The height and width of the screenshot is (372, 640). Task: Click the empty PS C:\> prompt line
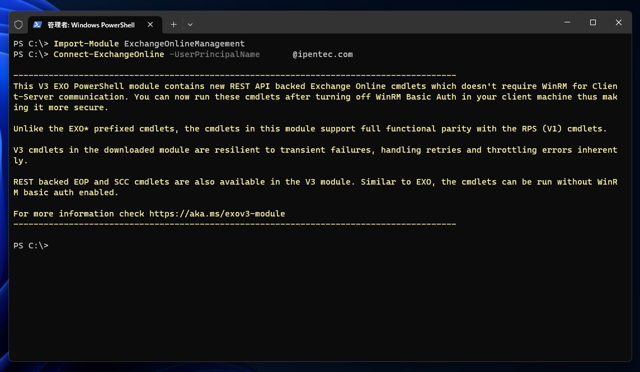[31, 245]
